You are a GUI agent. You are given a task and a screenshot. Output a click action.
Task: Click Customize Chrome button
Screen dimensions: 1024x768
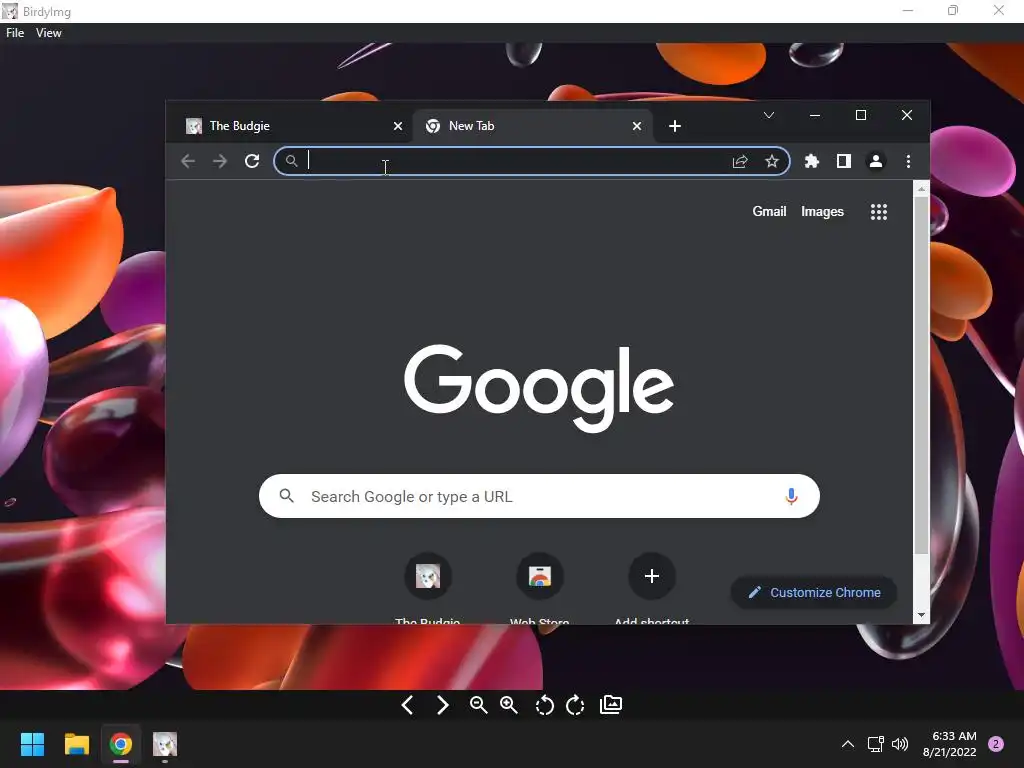click(x=814, y=593)
